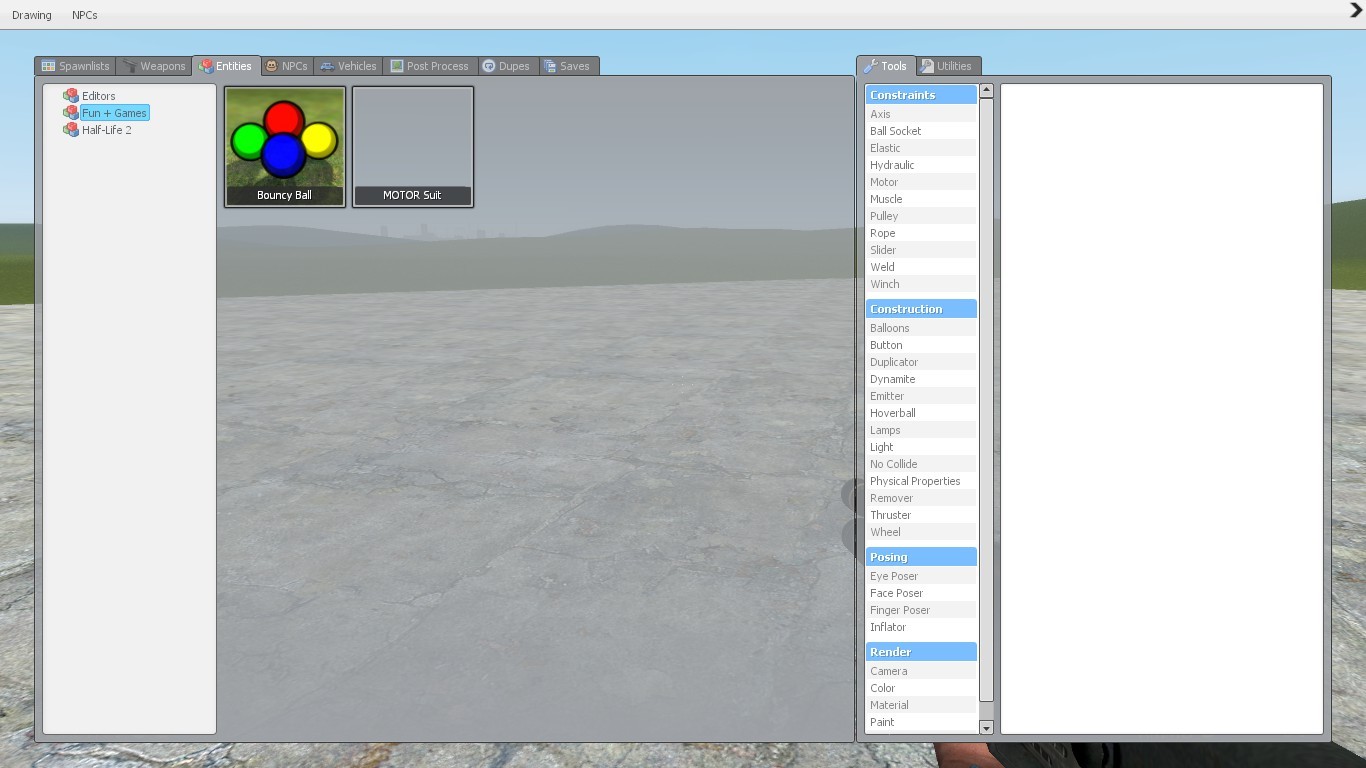The width and height of the screenshot is (1366, 768).
Task: Click the Post Process tab picture icon
Action: tap(397, 66)
